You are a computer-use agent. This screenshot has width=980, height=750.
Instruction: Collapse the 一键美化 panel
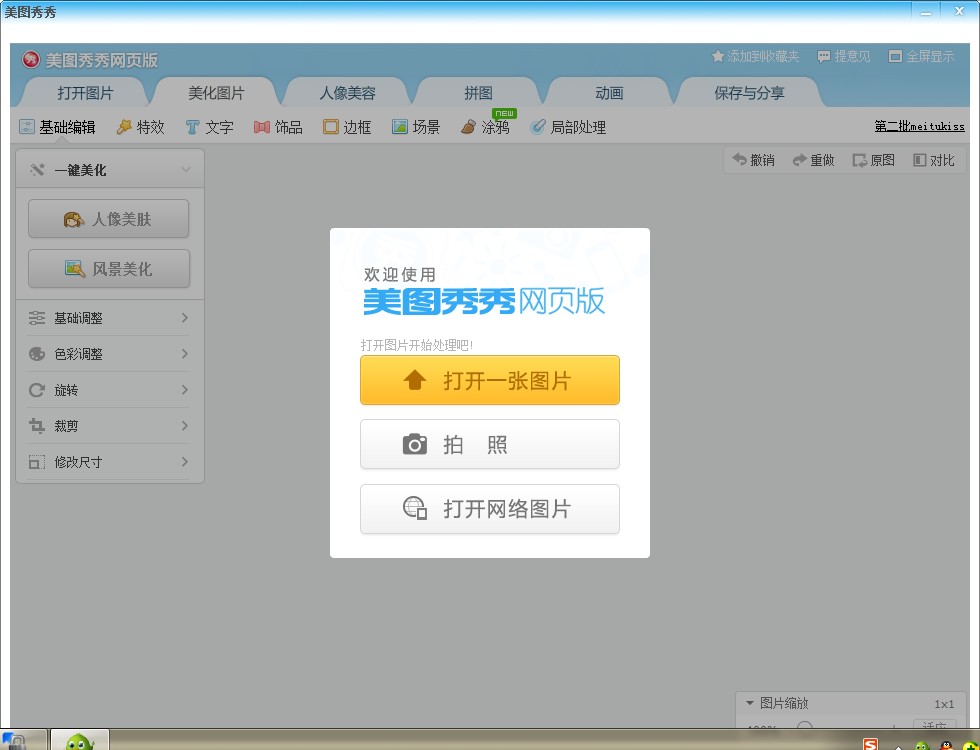(185, 170)
